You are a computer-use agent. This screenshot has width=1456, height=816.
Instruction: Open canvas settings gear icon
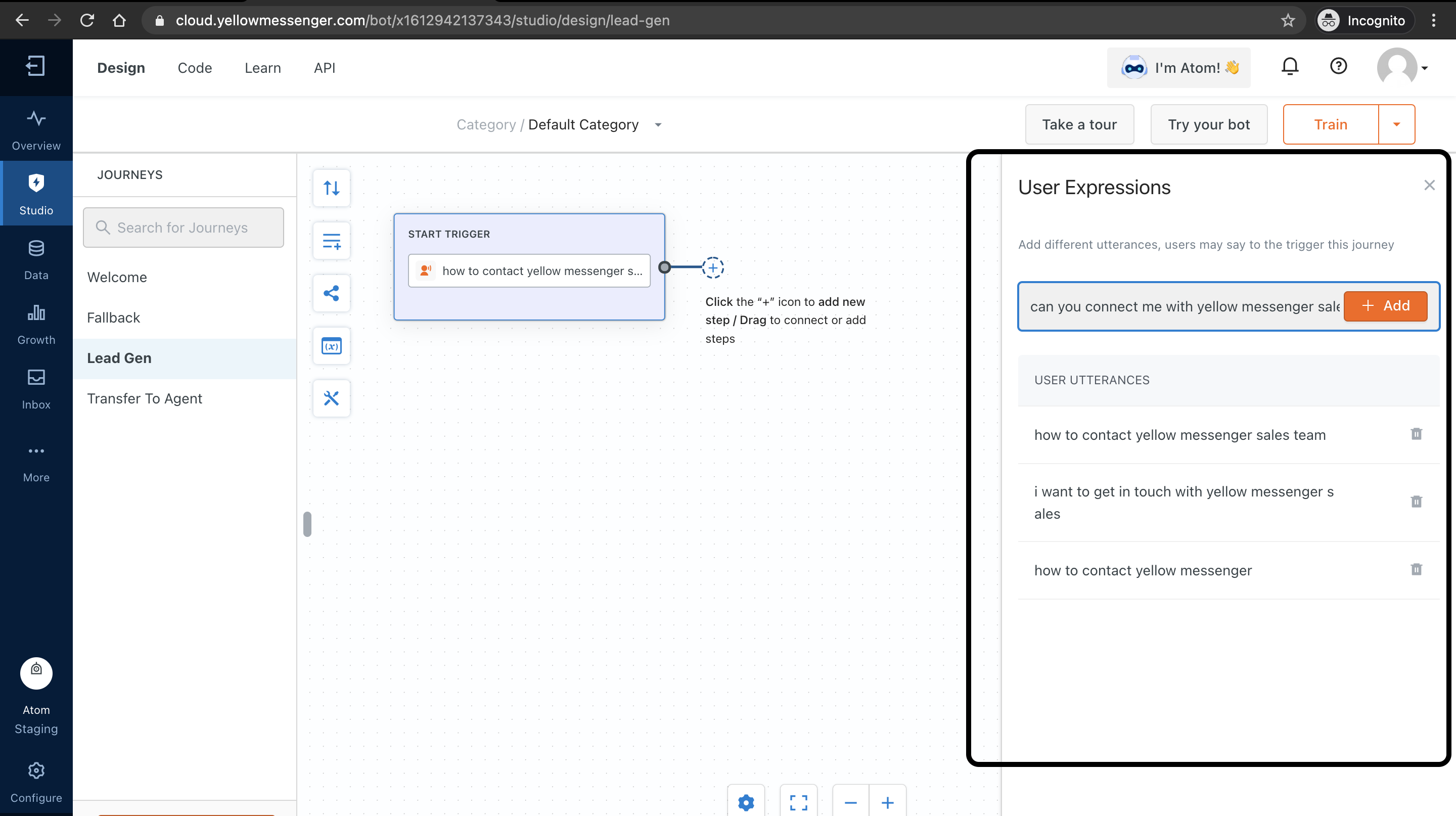tap(746, 802)
